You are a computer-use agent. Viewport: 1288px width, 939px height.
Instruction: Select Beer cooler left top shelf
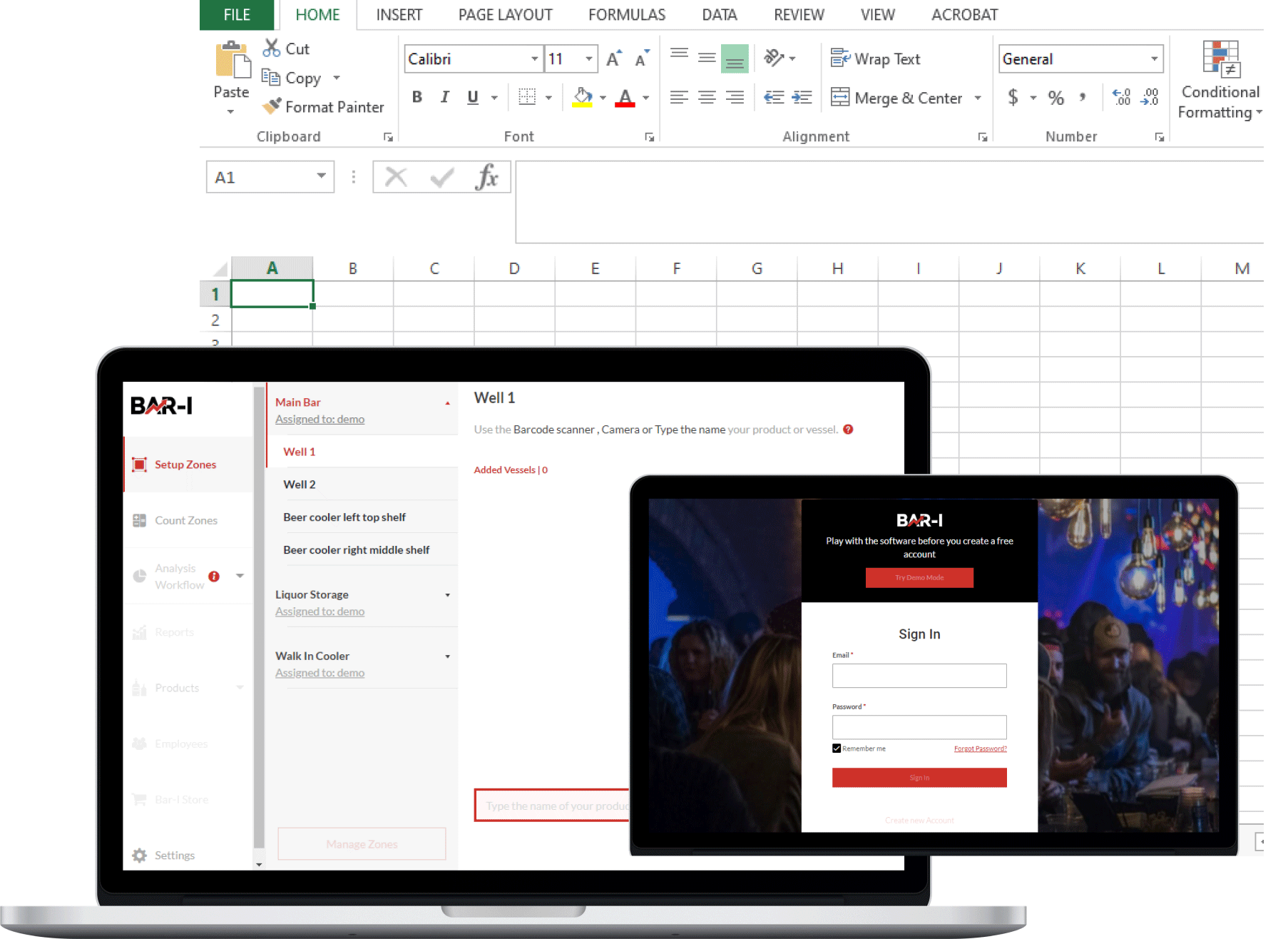click(x=362, y=517)
